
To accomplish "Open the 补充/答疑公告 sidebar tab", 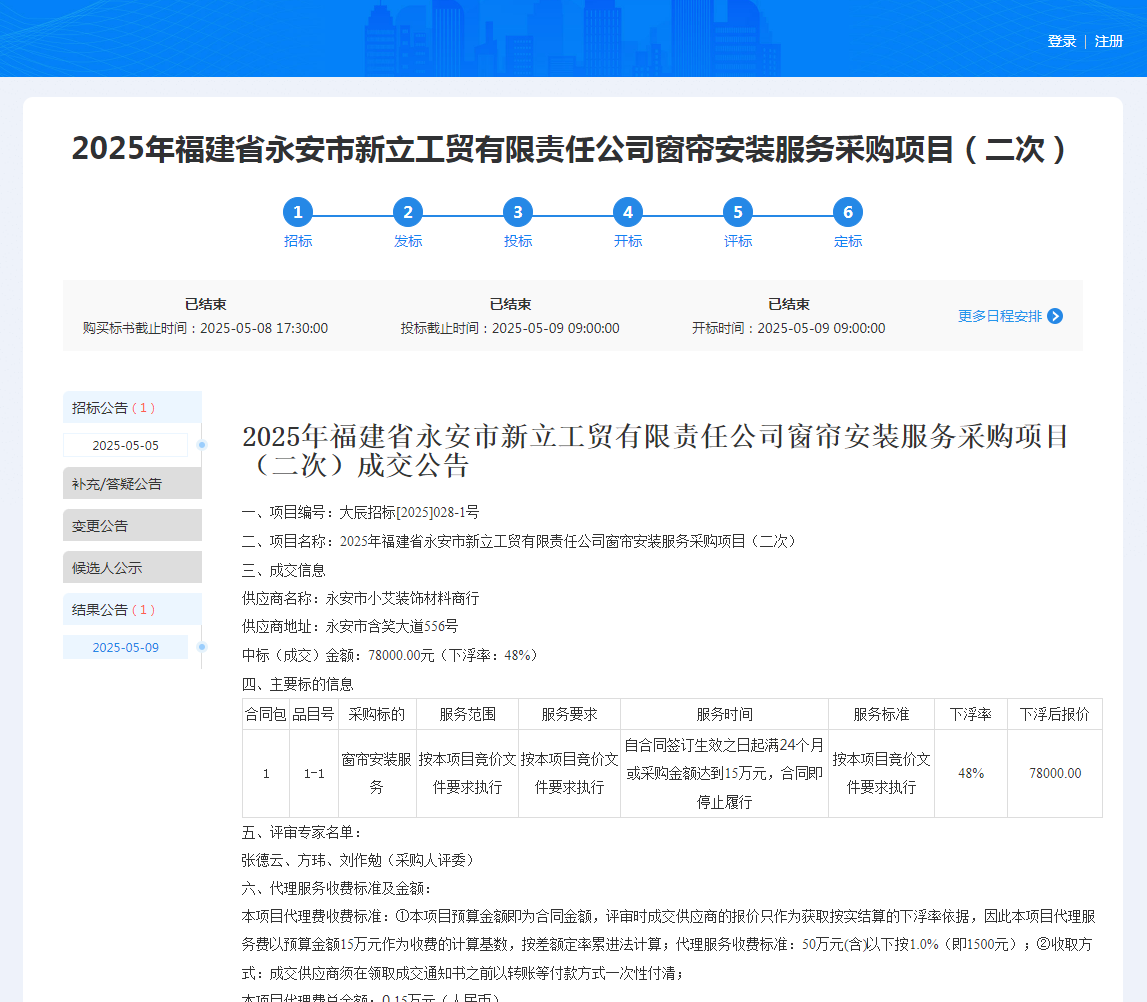I will point(132,483).
